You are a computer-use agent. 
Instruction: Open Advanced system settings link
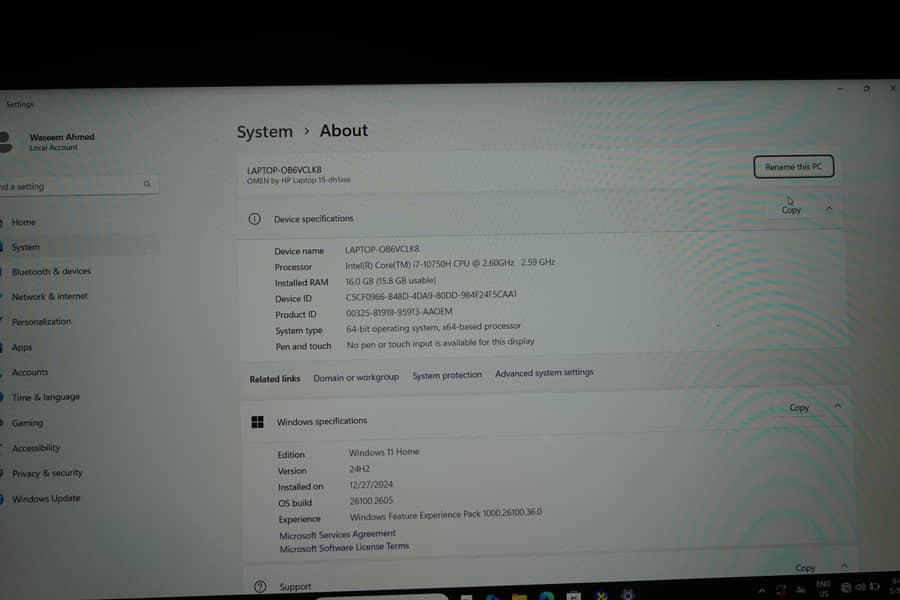pyautogui.click(x=544, y=373)
